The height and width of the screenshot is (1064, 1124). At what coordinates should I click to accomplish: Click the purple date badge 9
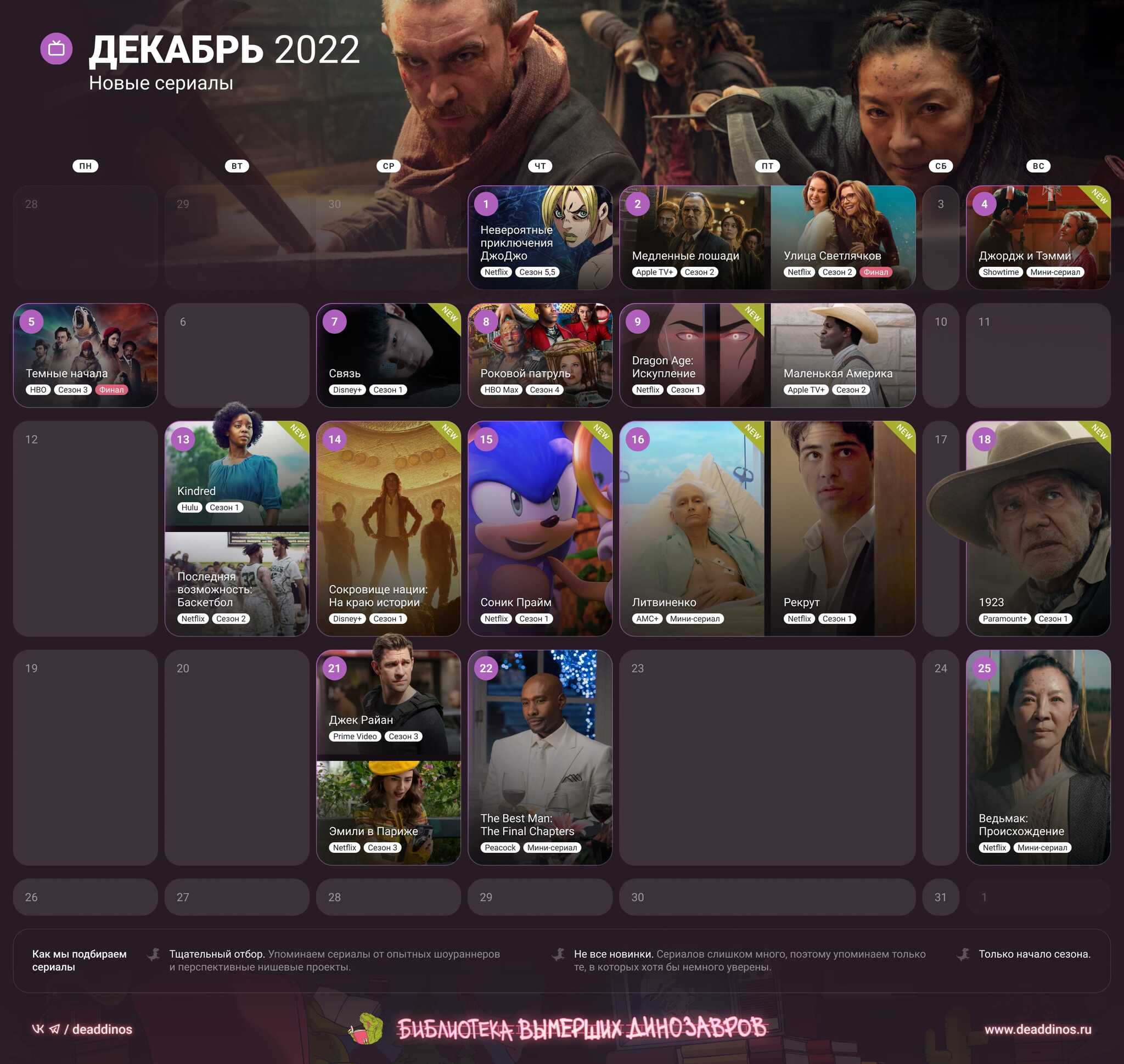click(x=637, y=322)
